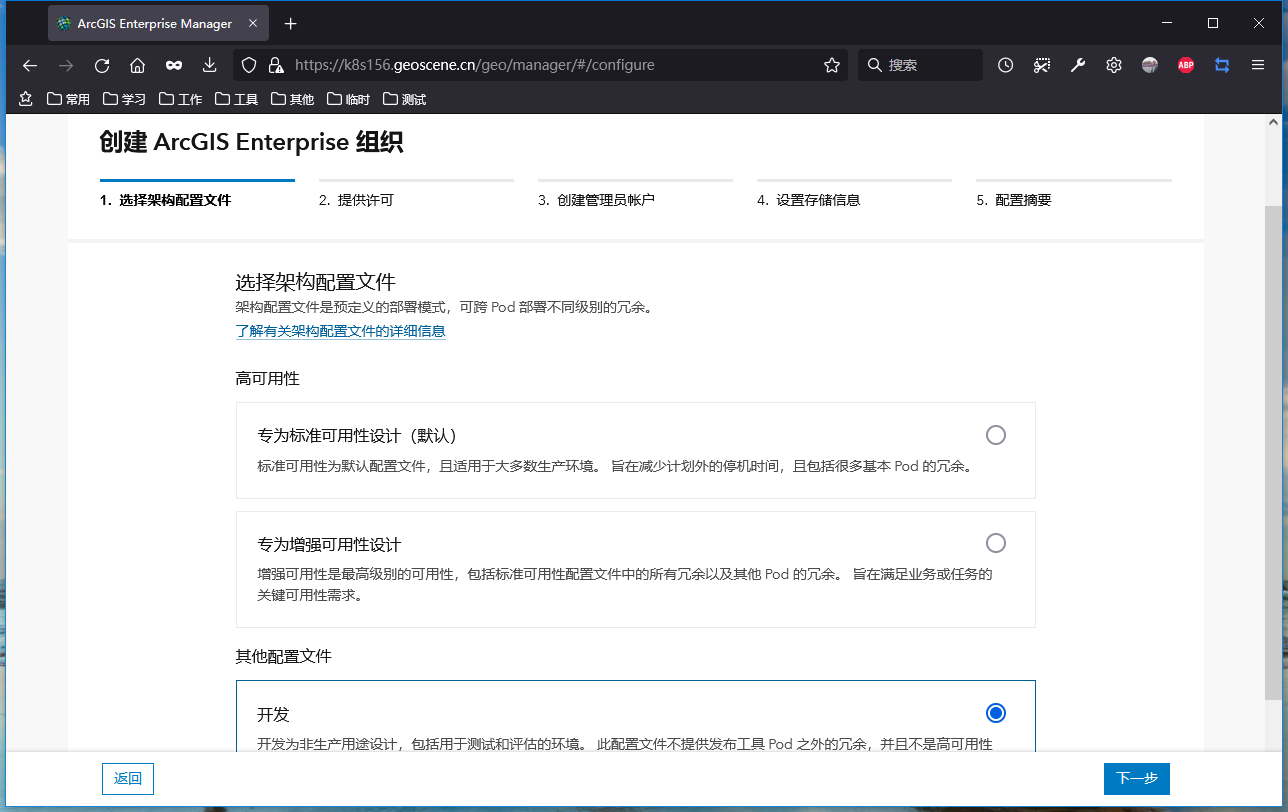Click the ABP Adblock Plus icon
This screenshot has height=812, width=1288.
click(1186, 65)
